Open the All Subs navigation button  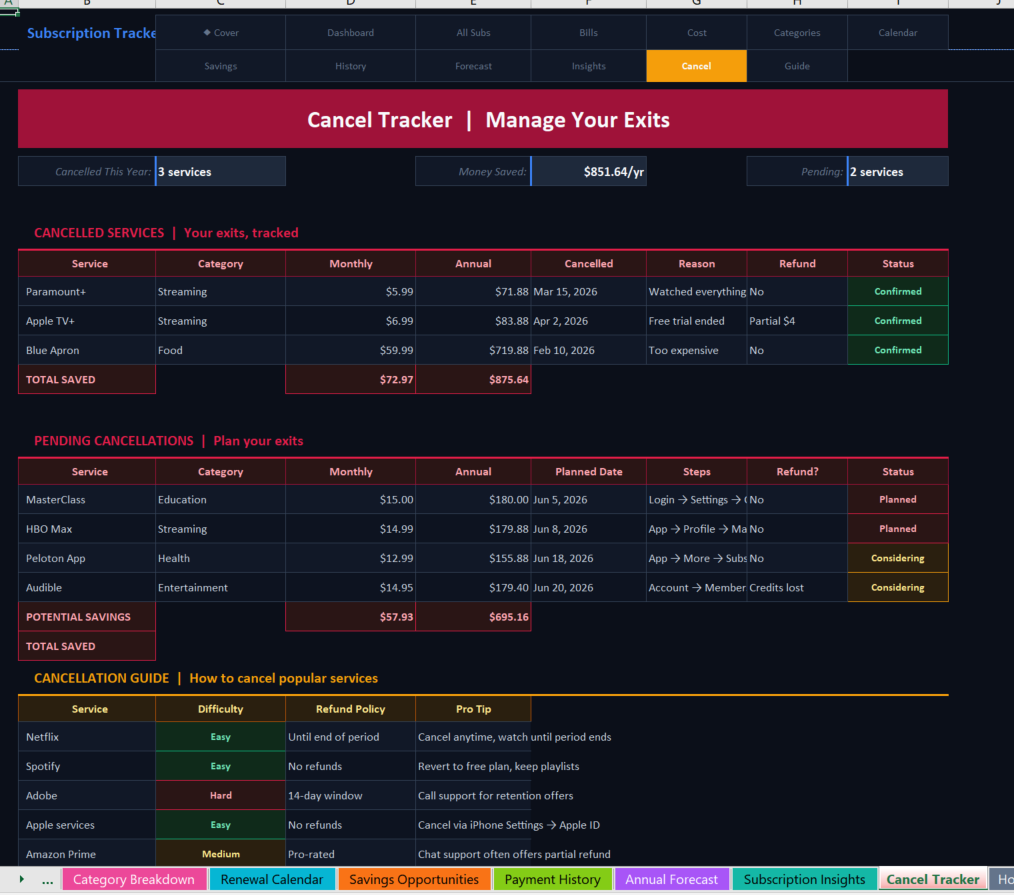click(473, 32)
